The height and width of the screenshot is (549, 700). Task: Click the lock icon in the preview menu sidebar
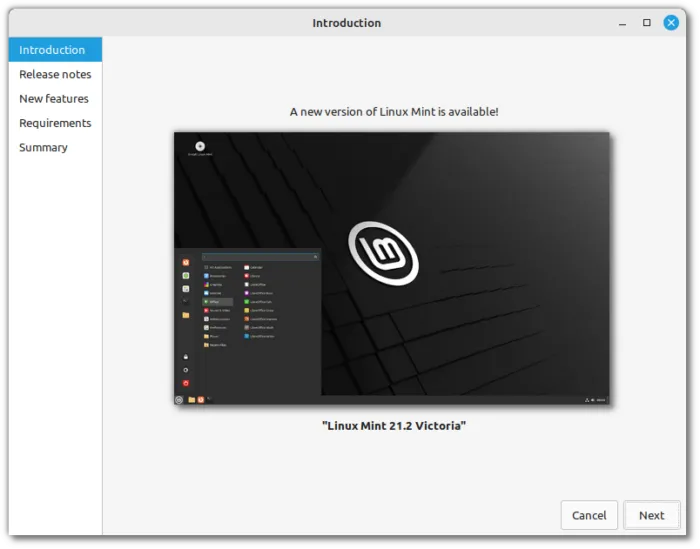186,357
